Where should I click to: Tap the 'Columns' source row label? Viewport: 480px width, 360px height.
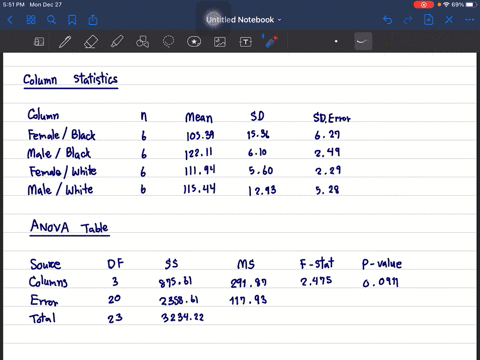click(x=48, y=282)
